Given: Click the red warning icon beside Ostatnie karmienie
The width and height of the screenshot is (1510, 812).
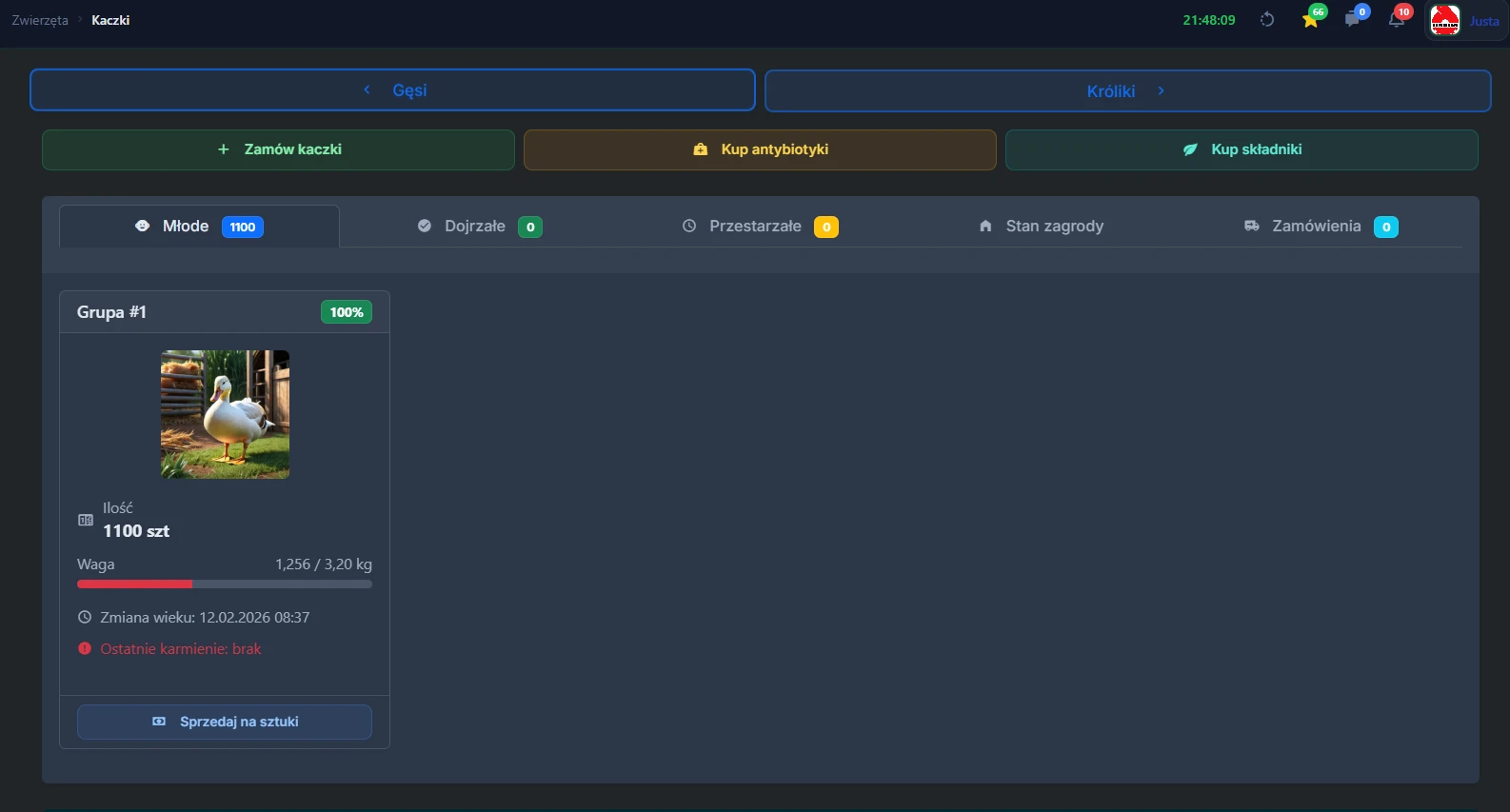Looking at the screenshot, I should pyautogui.click(x=85, y=648).
